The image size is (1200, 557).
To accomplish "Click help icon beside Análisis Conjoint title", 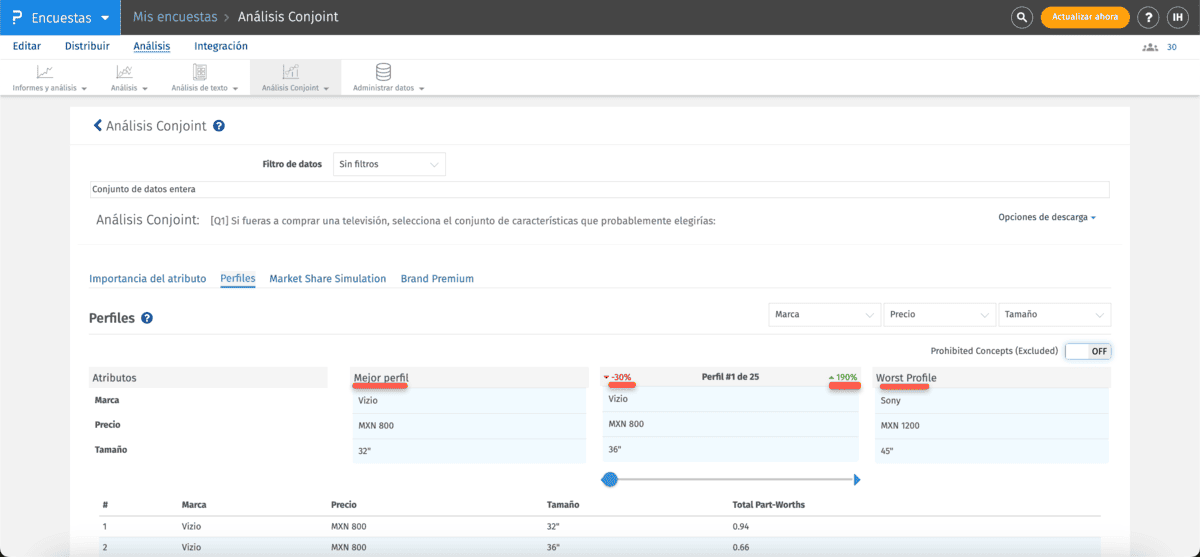I will coord(219,126).
